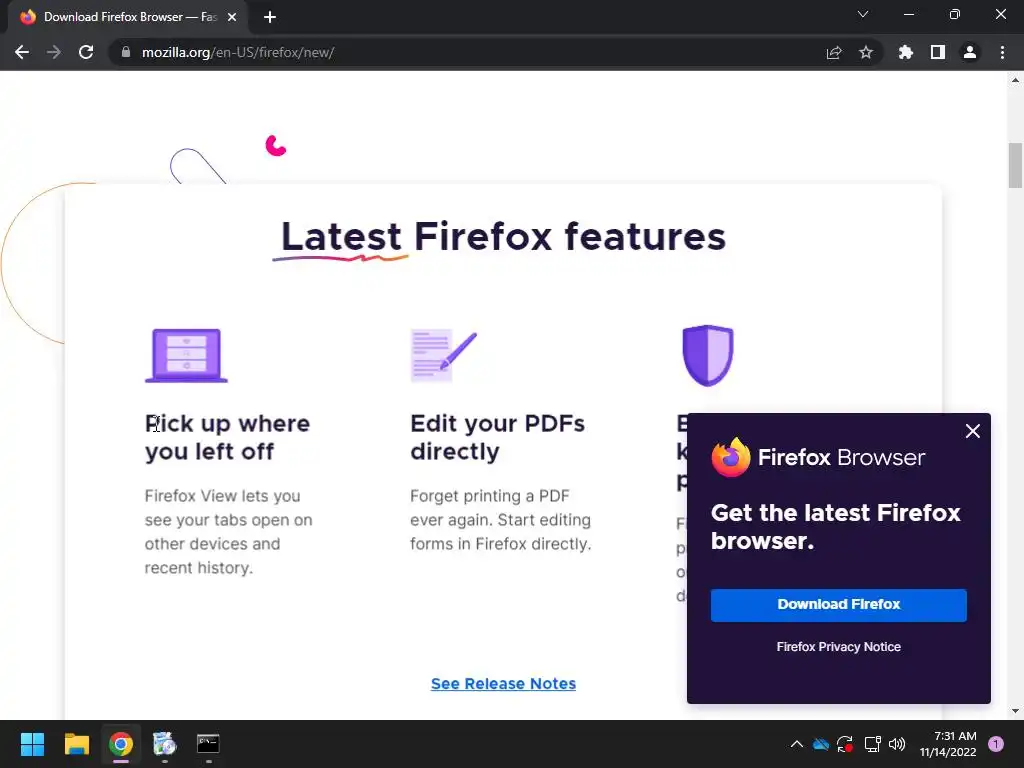Screen dimensions: 1024x768
Task: Click the Chrome taskbar icon
Action: click(121, 744)
